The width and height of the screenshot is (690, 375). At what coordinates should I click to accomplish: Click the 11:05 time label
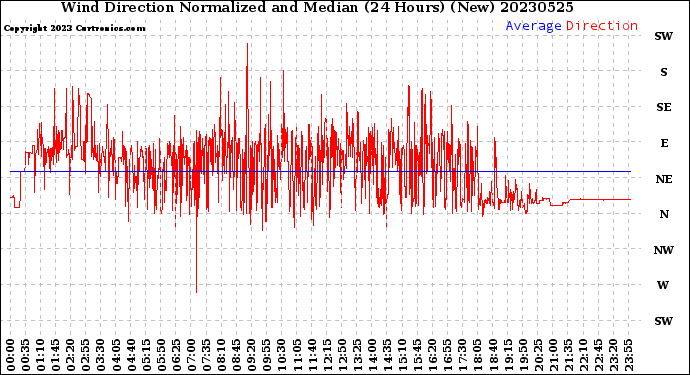tap(297, 355)
